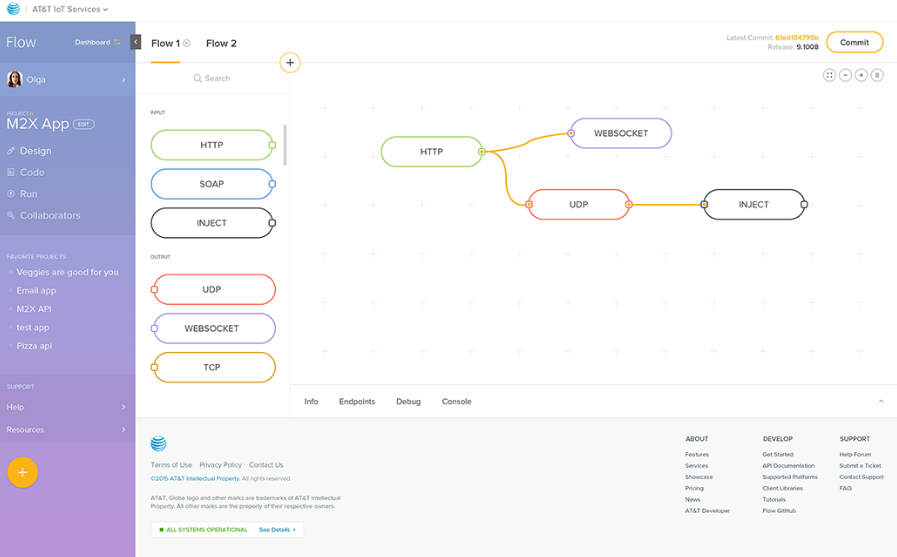Open Code in the sidebar
The width and height of the screenshot is (897, 557).
[x=32, y=172]
